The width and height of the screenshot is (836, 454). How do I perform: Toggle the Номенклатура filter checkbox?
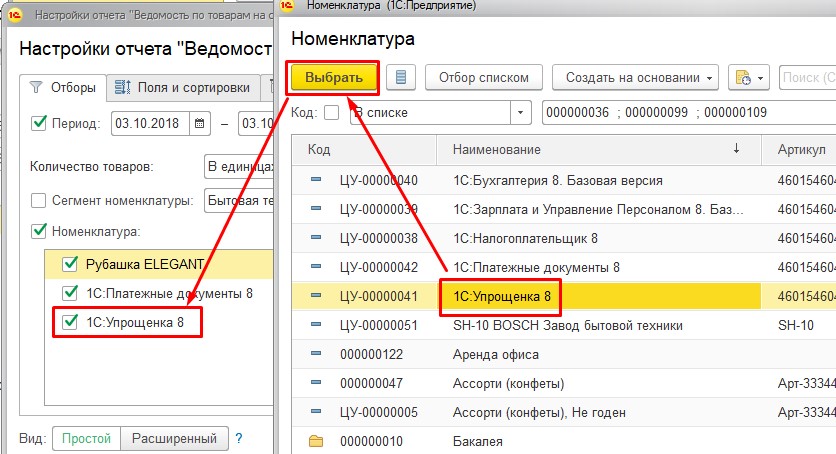coord(39,231)
